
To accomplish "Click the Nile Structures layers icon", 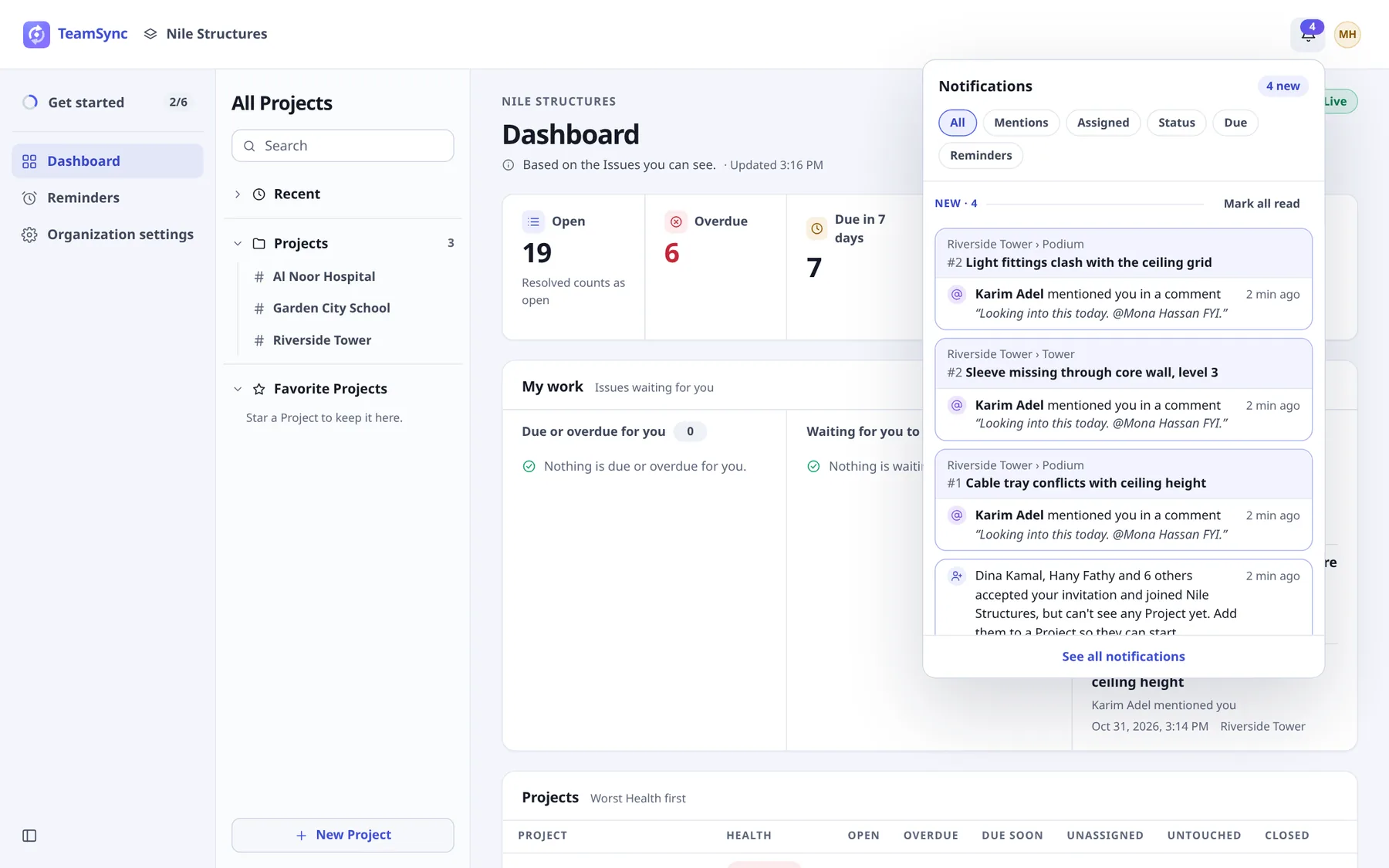I will 150,34.
